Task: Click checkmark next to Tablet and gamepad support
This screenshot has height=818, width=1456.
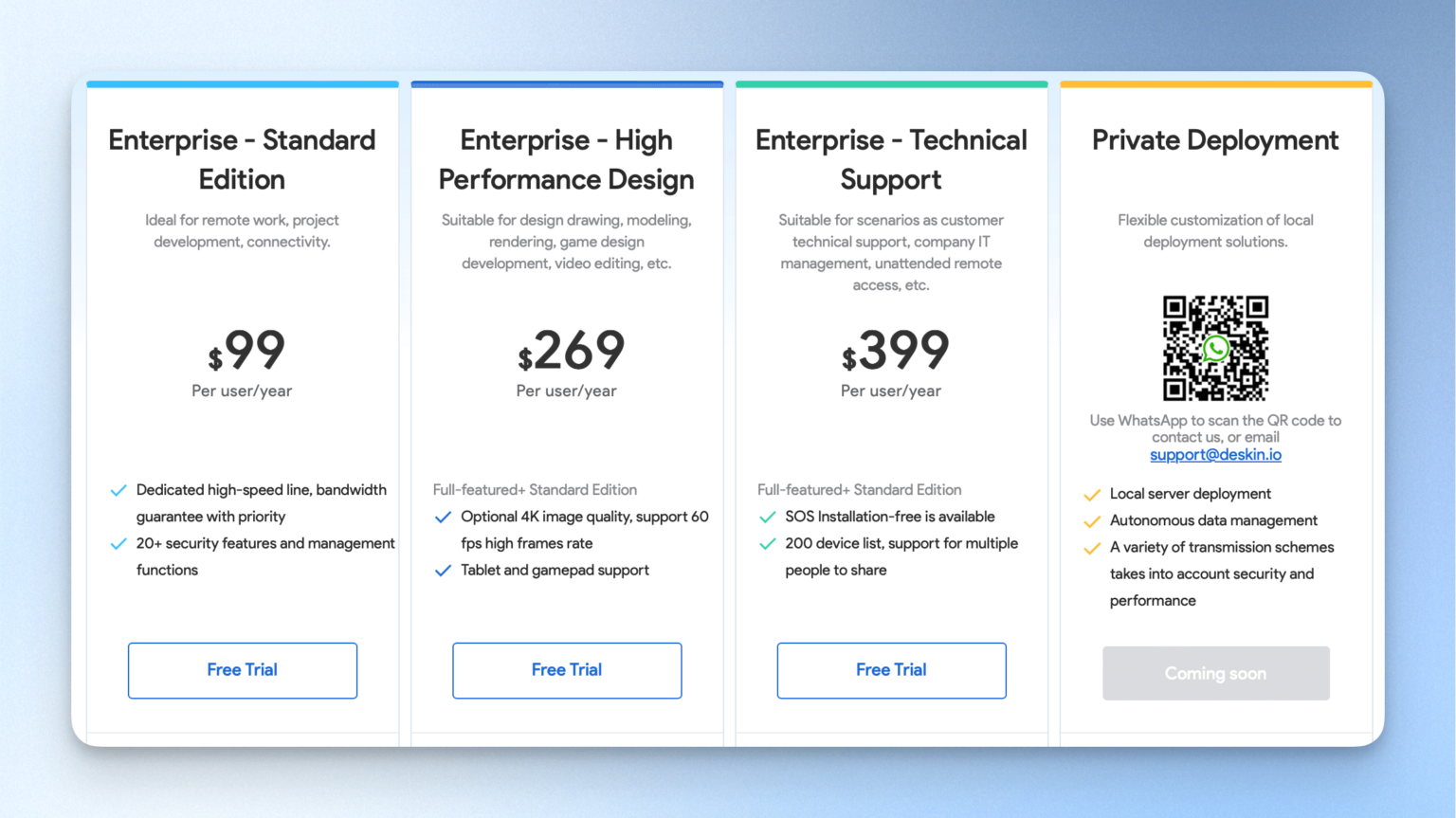Action: [x=443, y=571]
